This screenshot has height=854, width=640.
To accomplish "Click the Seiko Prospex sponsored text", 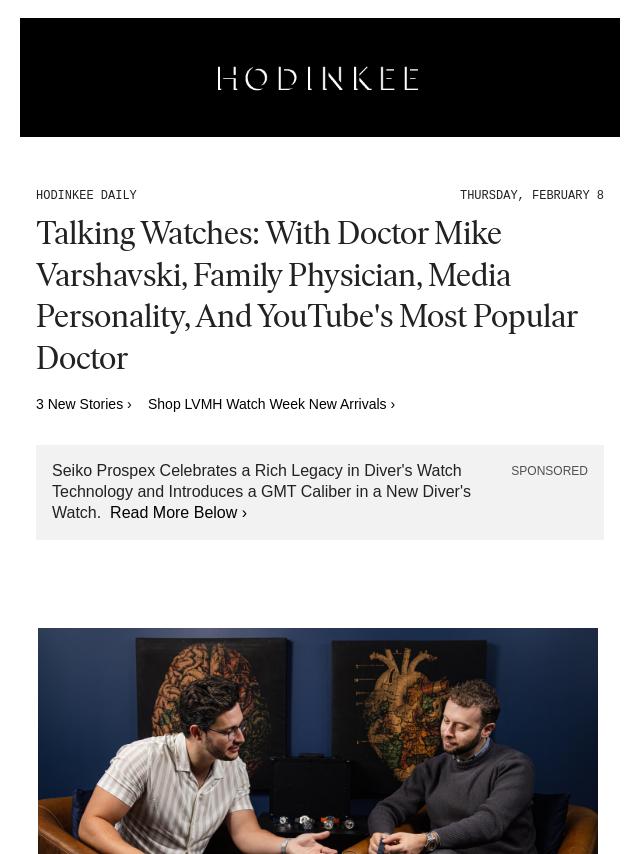I will 261,491.
